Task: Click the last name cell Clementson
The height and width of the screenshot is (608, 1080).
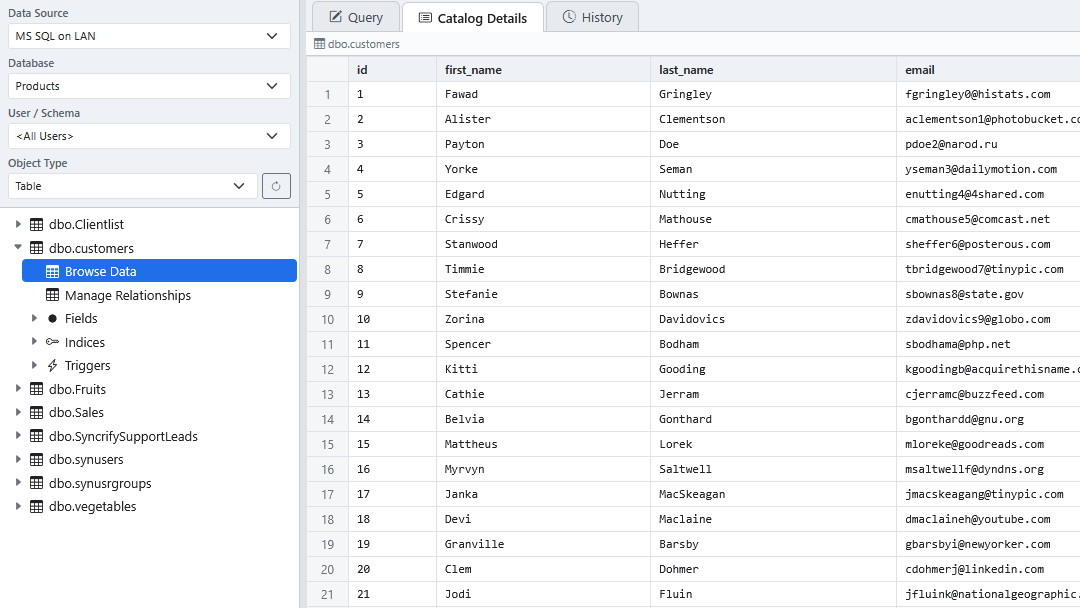Action: point(773,119)
